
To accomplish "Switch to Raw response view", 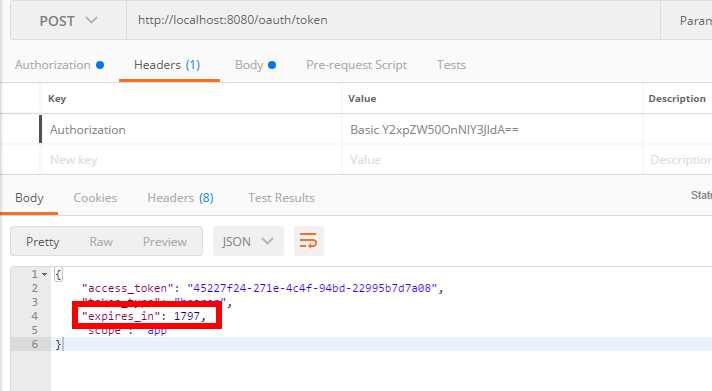I will click(101, 242).
